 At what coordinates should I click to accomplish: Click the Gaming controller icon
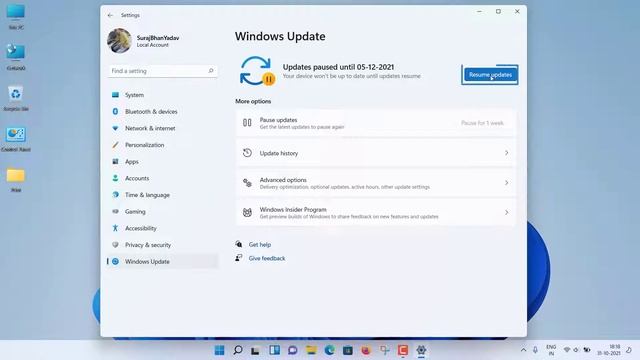click(x=116, y=211)
